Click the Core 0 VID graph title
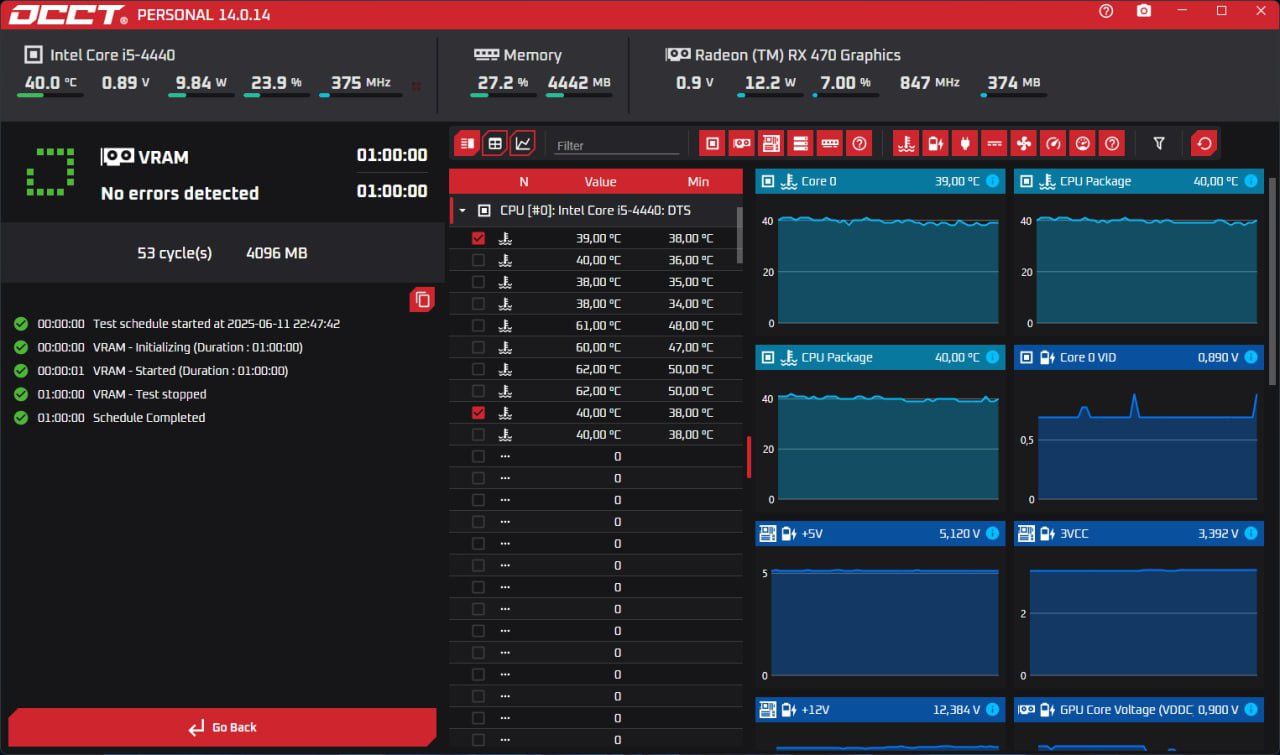Screen dimensions: 1280x755 pos(1088,357)
